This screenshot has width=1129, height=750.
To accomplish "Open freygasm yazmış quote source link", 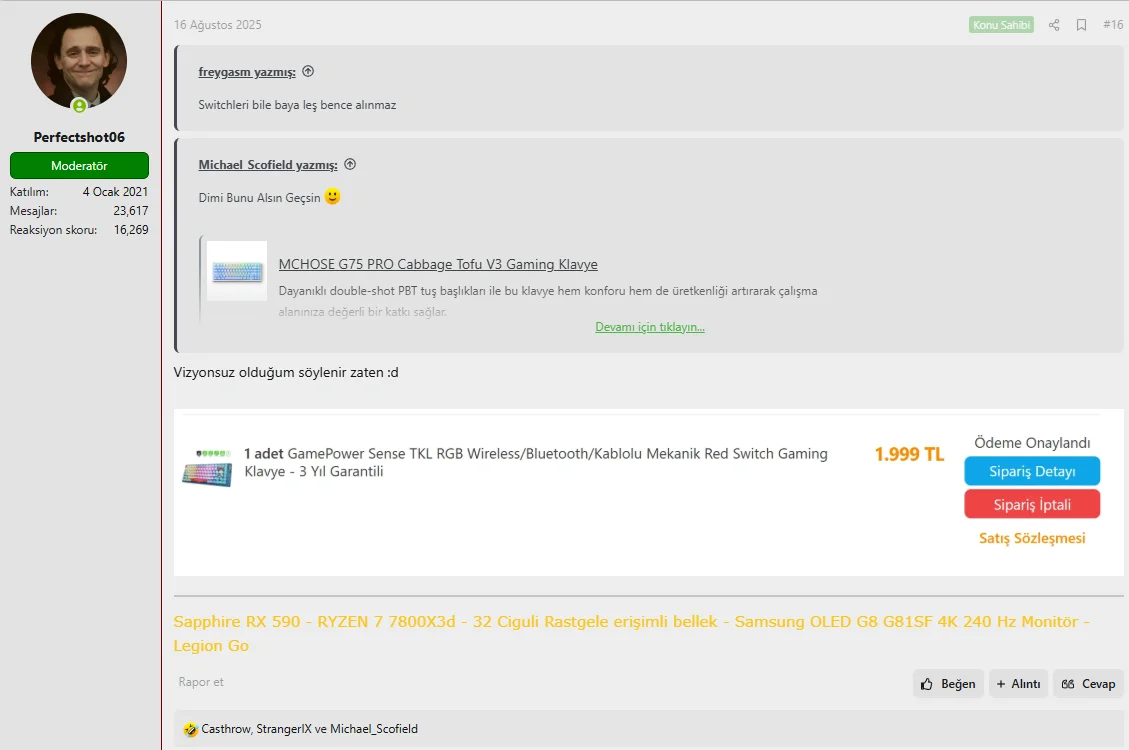I will (x=247, y=72).
